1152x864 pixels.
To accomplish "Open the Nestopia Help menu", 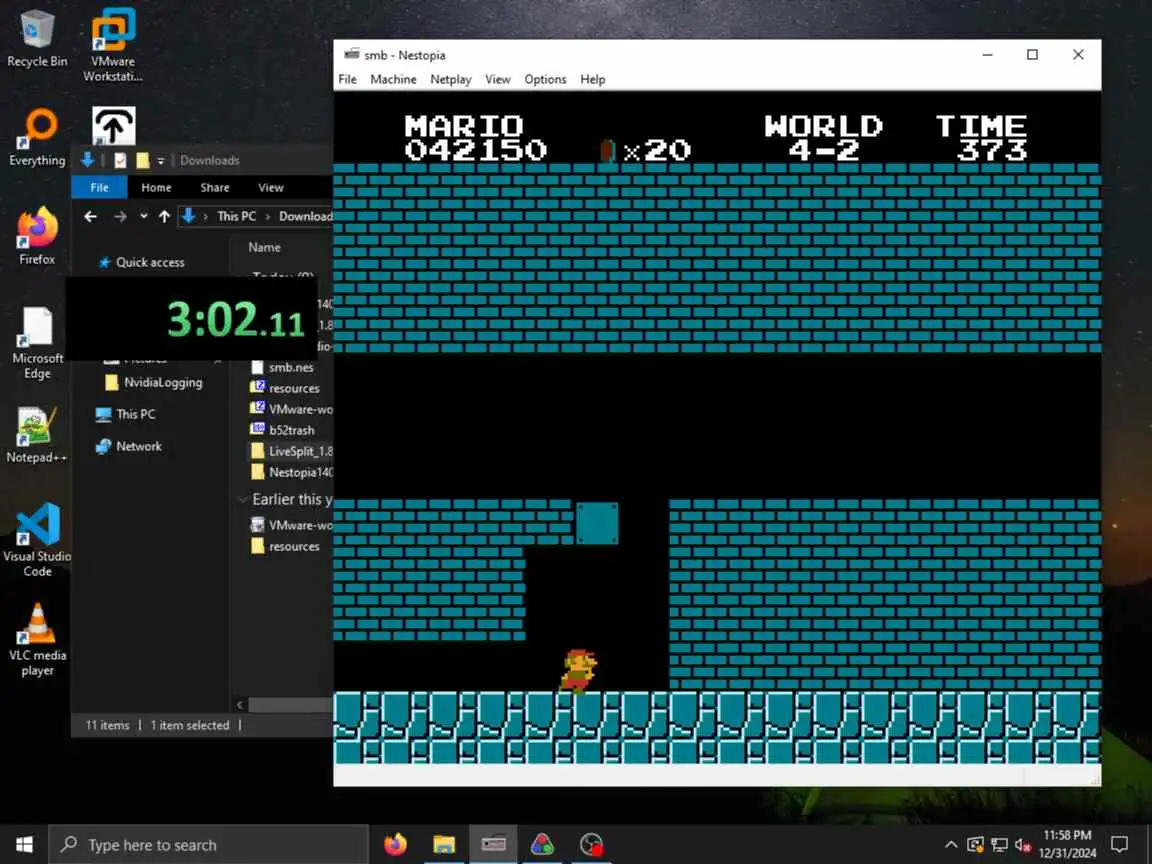I will tap(592, 79).
